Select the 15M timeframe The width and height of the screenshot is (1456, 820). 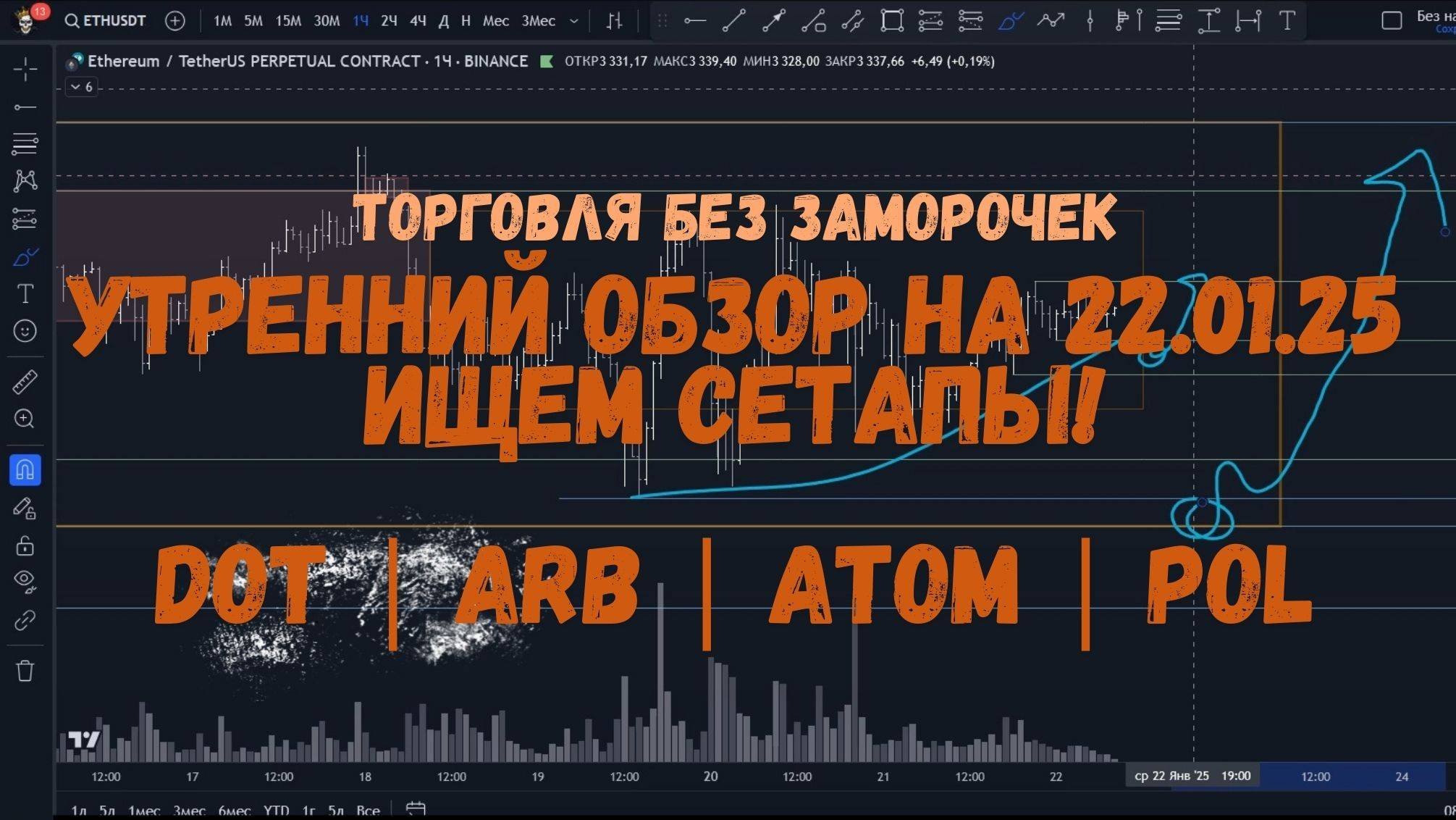point(288,21)
